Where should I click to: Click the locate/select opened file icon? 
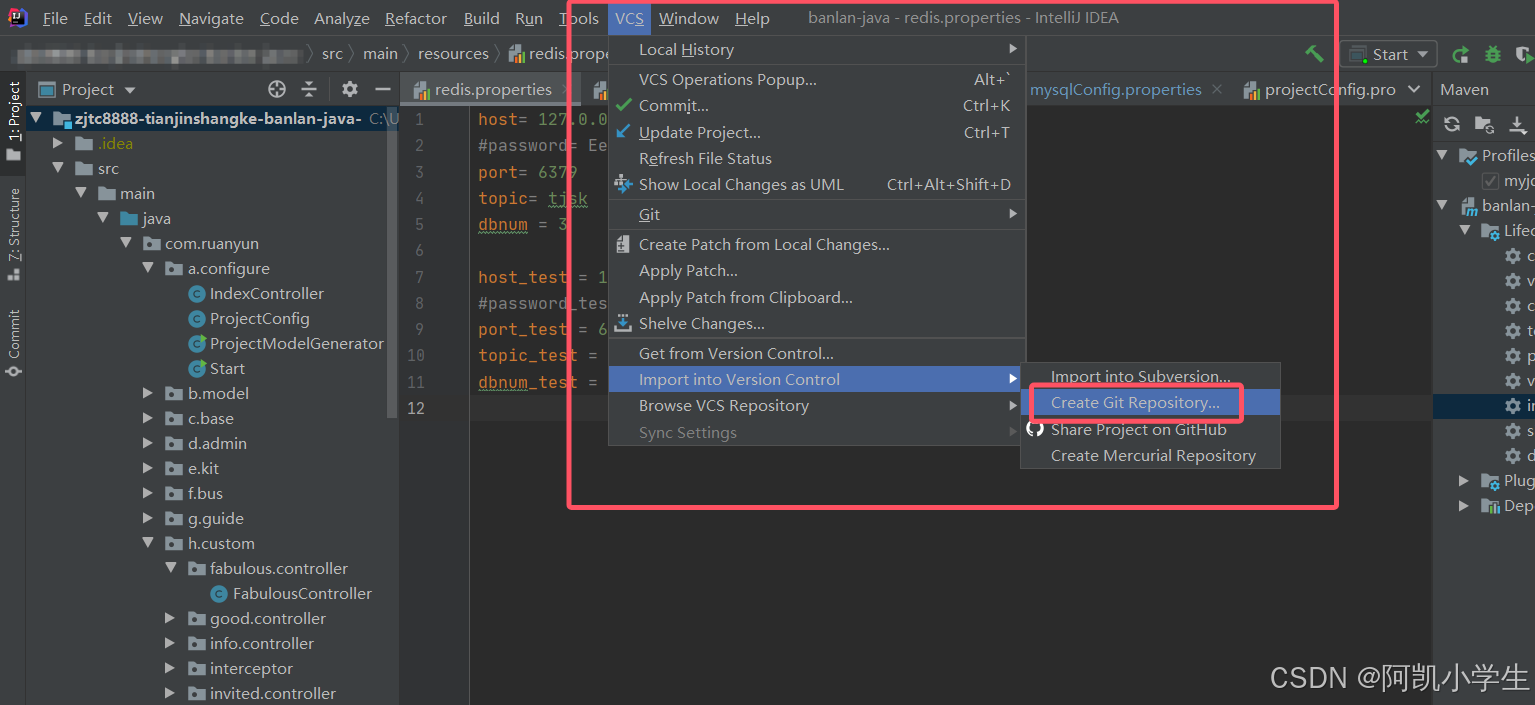(277, 89)
